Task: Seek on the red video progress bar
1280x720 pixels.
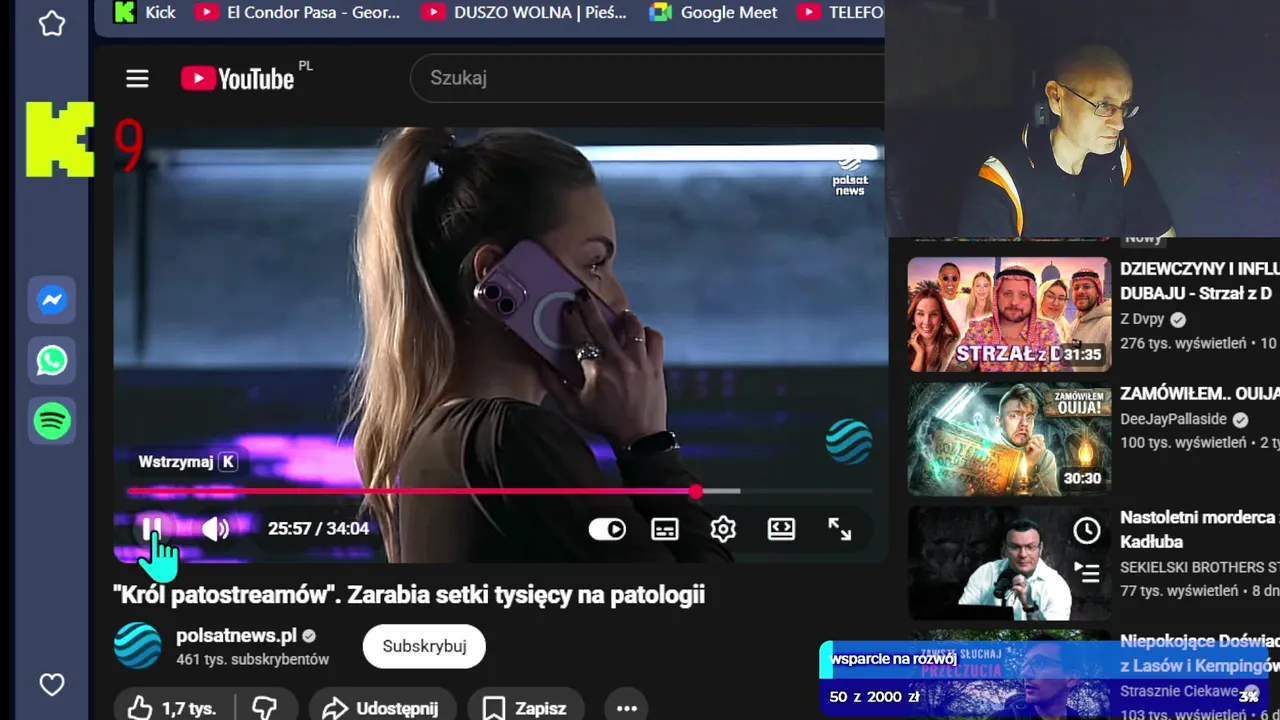Action: (x=500, y=491)
